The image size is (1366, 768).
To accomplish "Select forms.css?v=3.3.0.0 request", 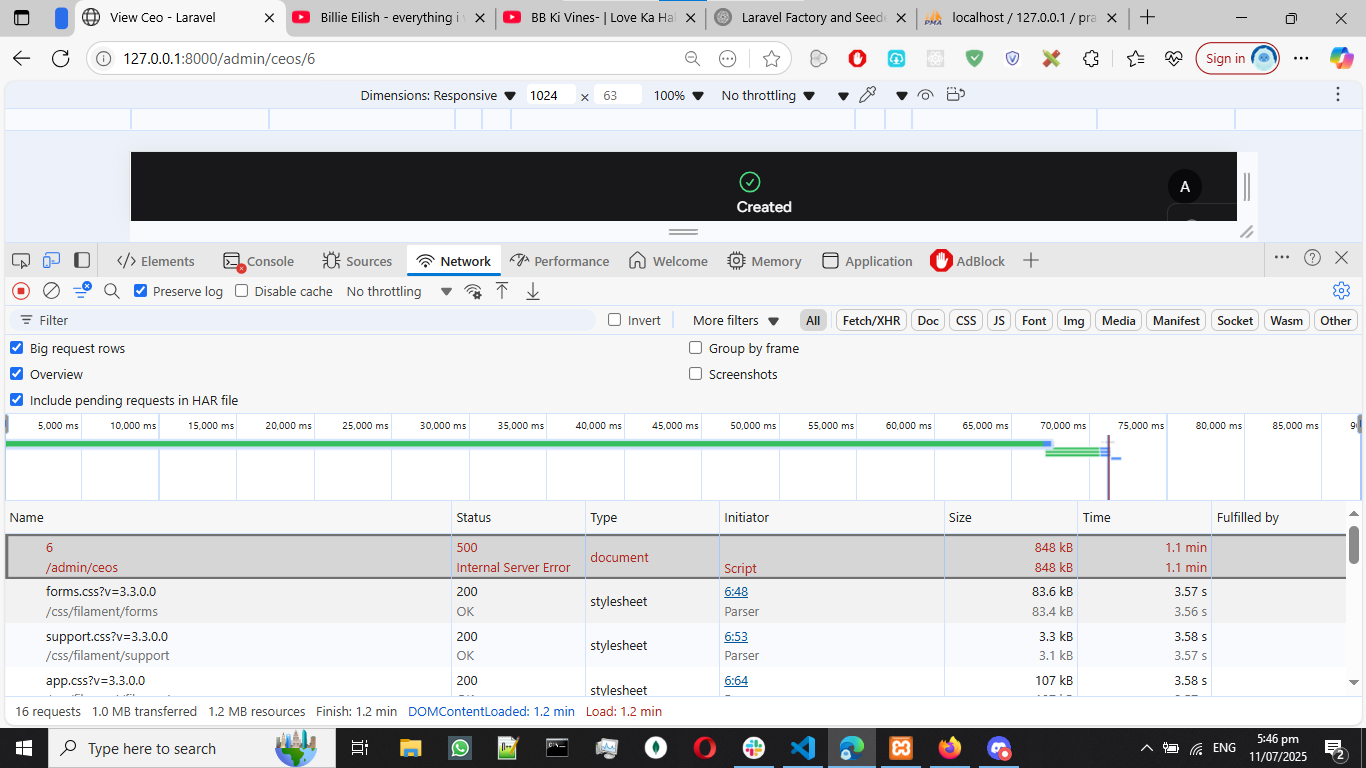I will (x=676, y=601).
